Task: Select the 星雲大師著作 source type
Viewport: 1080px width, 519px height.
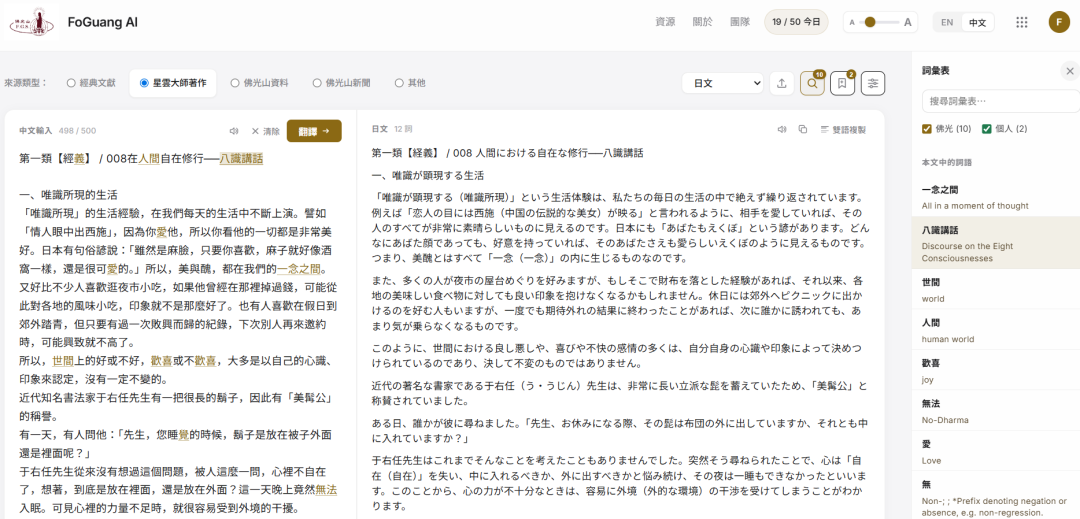Action: 173,83
